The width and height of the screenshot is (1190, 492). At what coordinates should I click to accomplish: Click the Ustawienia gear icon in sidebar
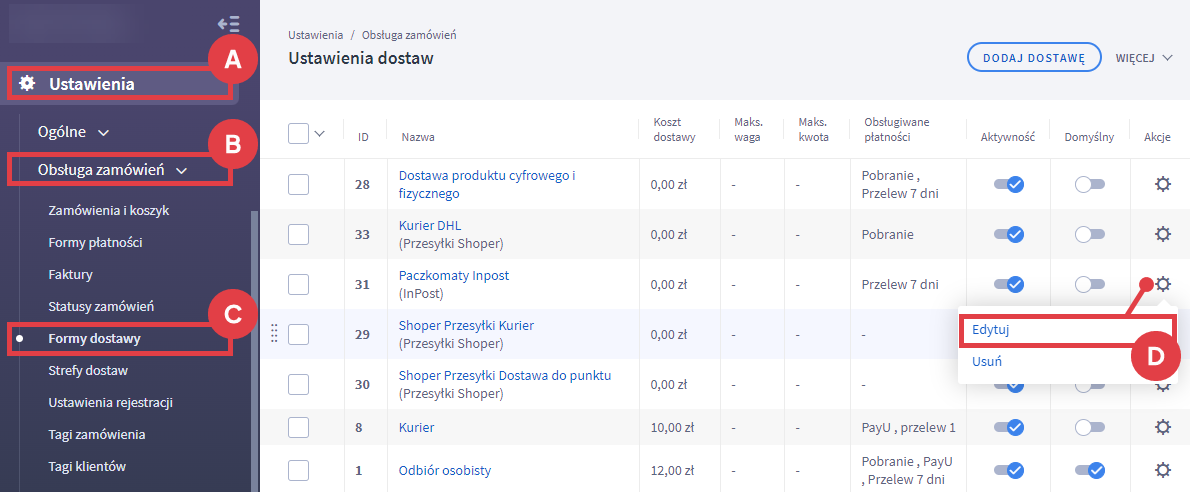pyautogui.click(x=27, y=83)
